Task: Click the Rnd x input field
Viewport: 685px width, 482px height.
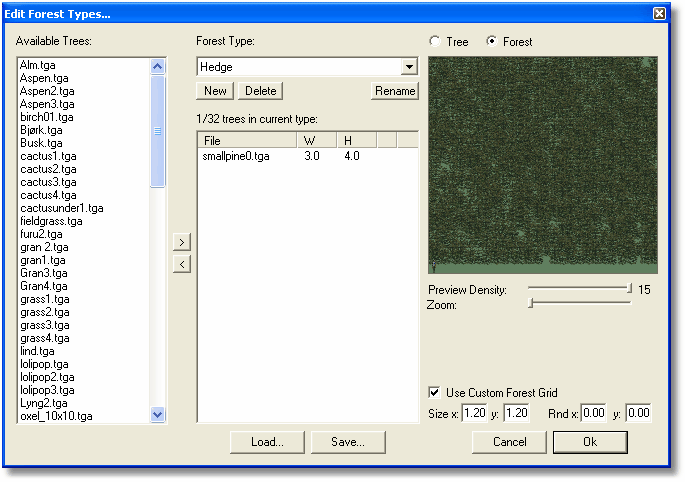Action: coord(593,413)
